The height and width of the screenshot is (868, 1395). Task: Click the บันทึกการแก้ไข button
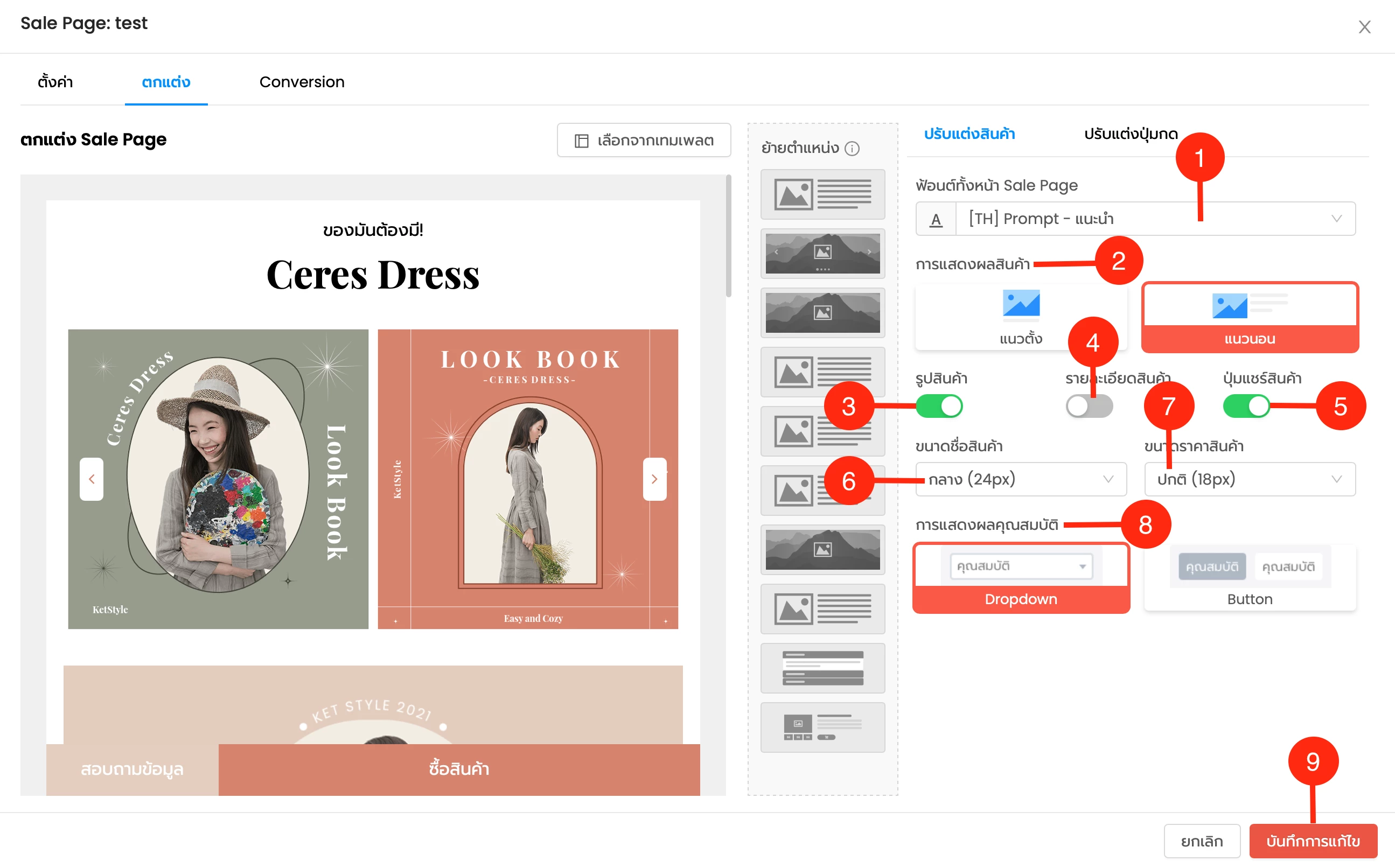tap(1313, 841)
